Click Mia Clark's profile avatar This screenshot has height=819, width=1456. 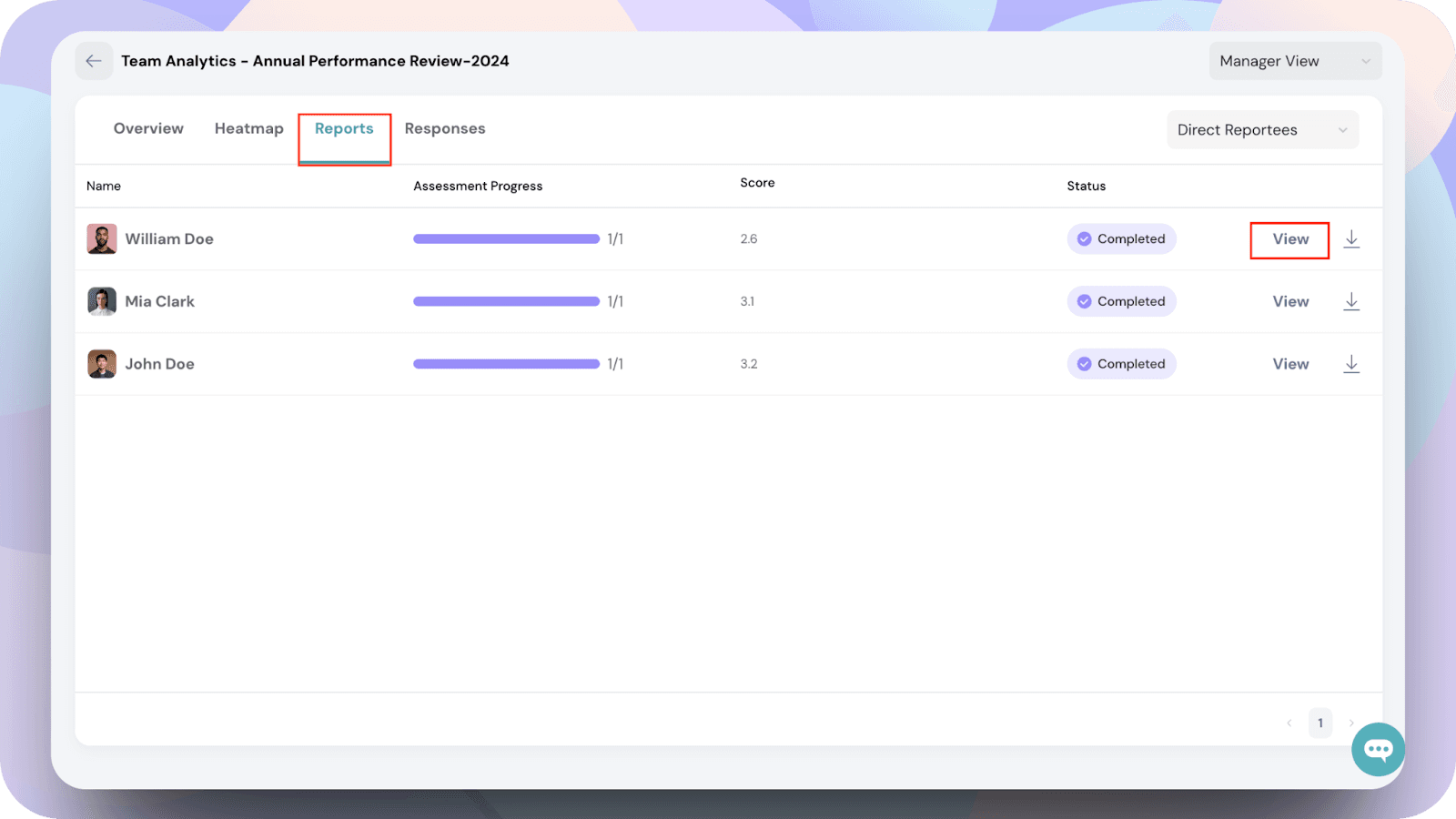coord(102,301)
